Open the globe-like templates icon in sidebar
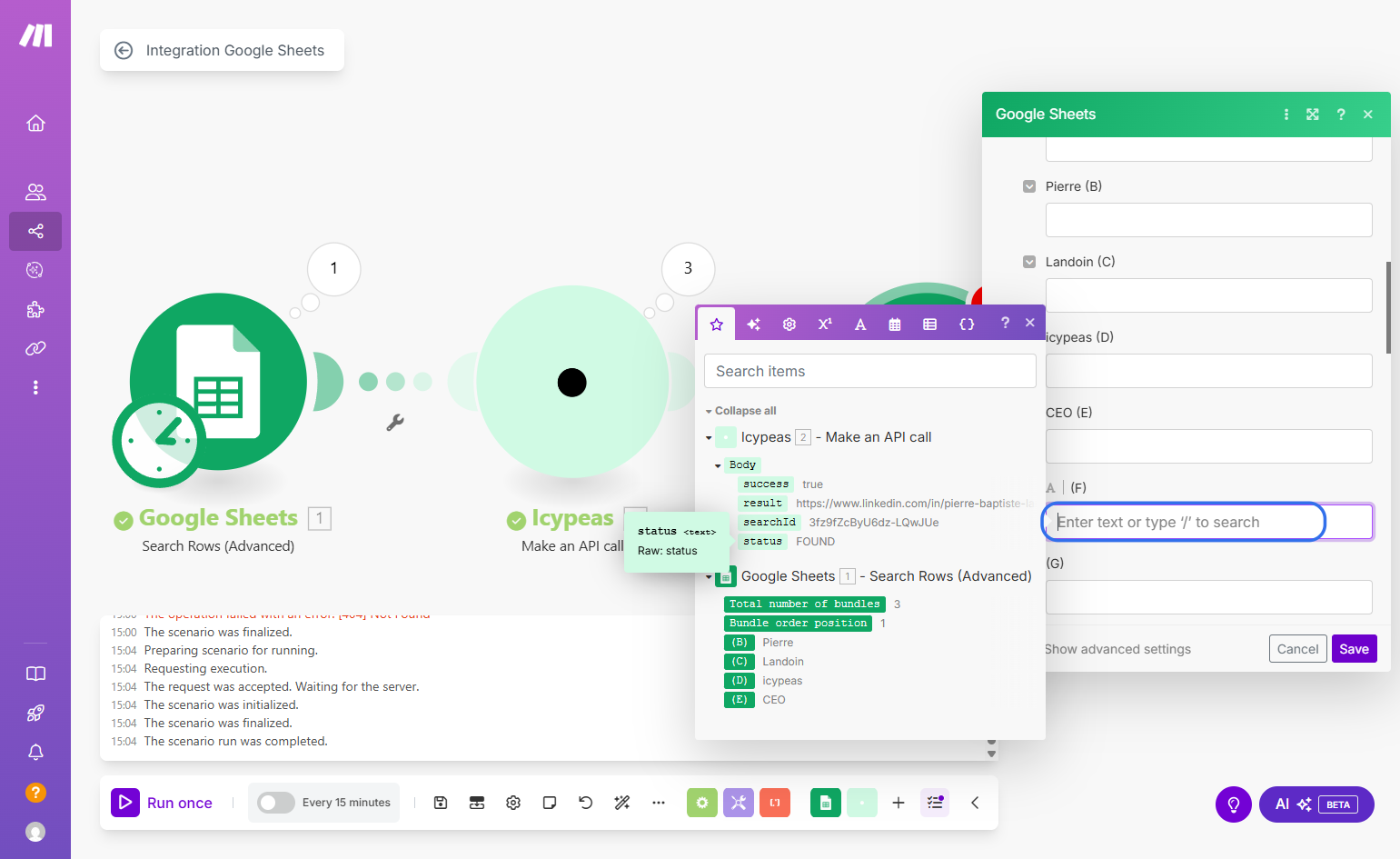This screenshot has height=859, width=1400. tap(35, 270)
